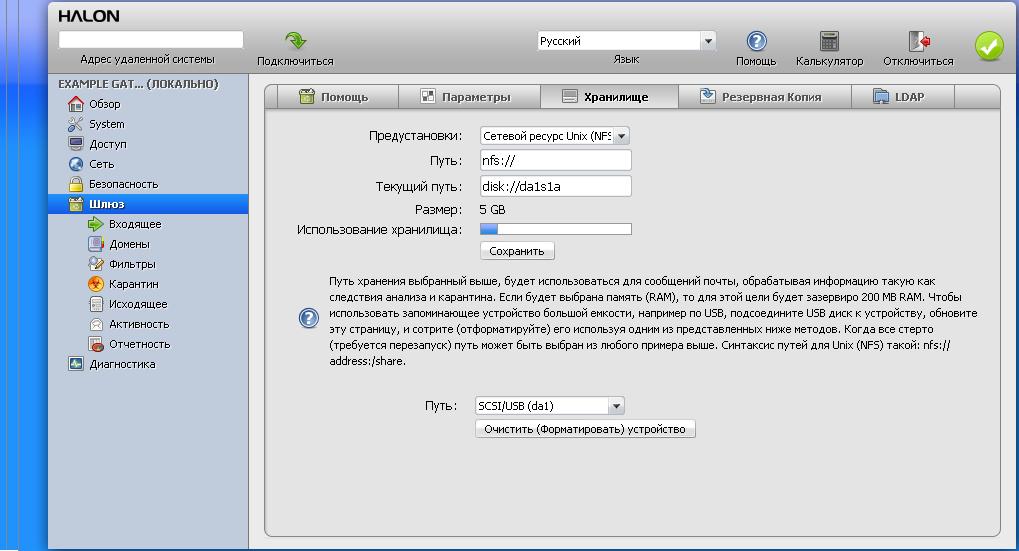Select Диагностика in the sidebar
This screenshot has height=551, width=1019.
tap(122, 365)
